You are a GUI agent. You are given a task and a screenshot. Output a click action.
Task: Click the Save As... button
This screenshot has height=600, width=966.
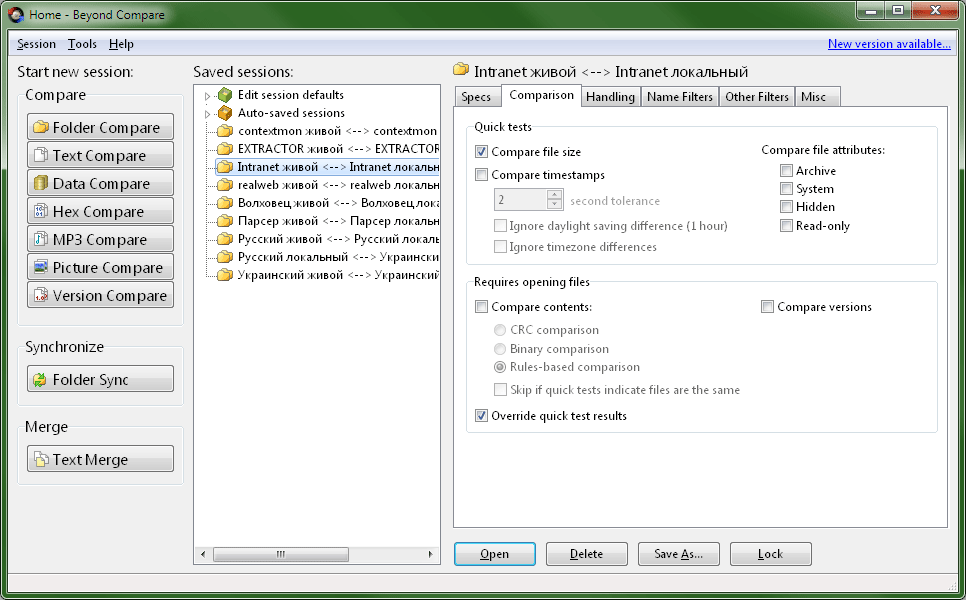click(678, 554)
